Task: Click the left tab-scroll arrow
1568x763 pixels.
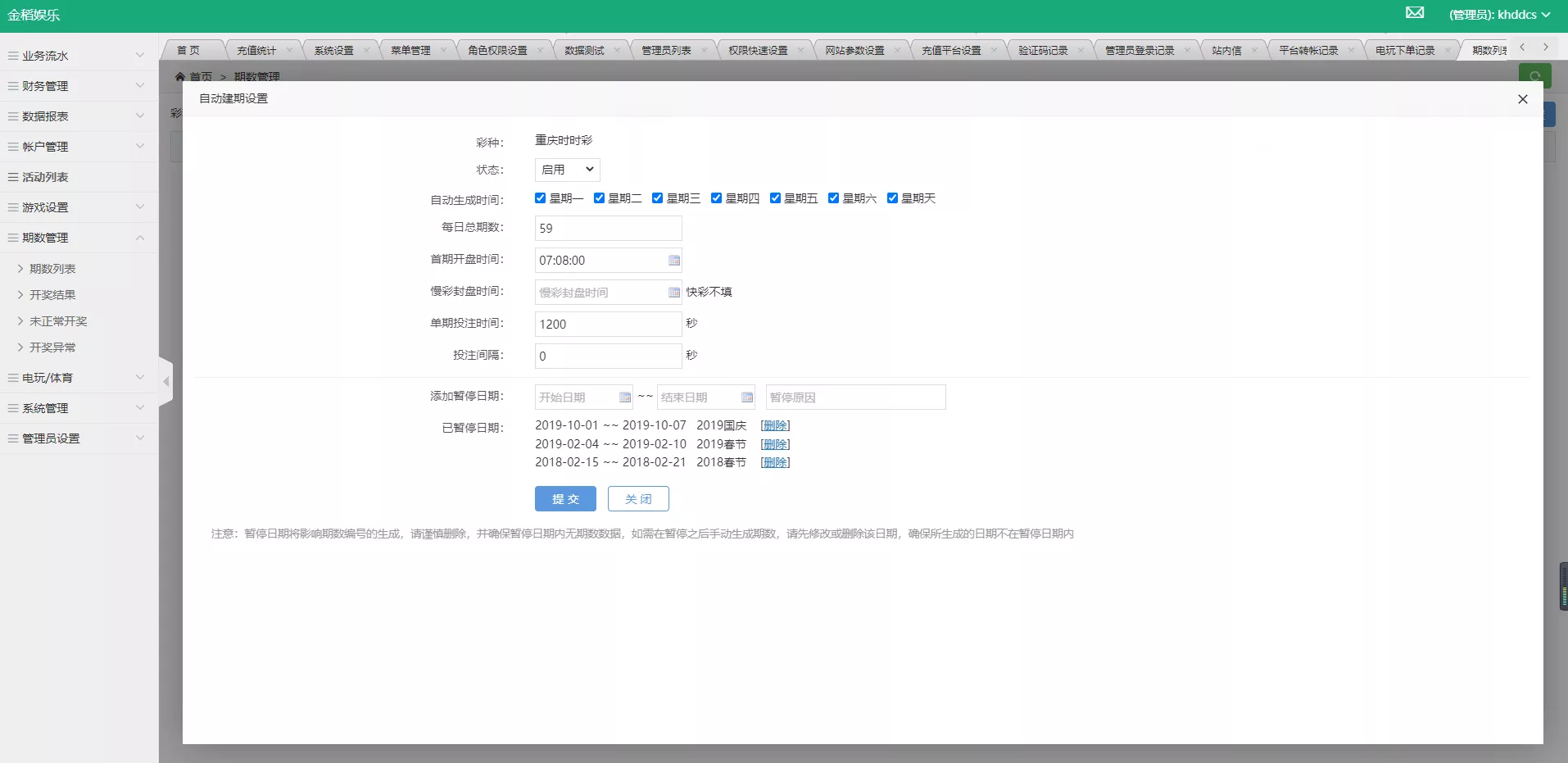Action: tap(1521, 47)
